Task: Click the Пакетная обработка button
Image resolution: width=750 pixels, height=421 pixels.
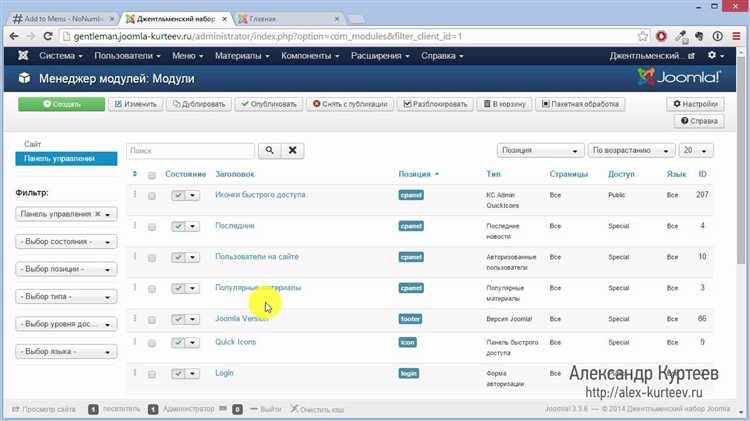Action: (580, 104)
